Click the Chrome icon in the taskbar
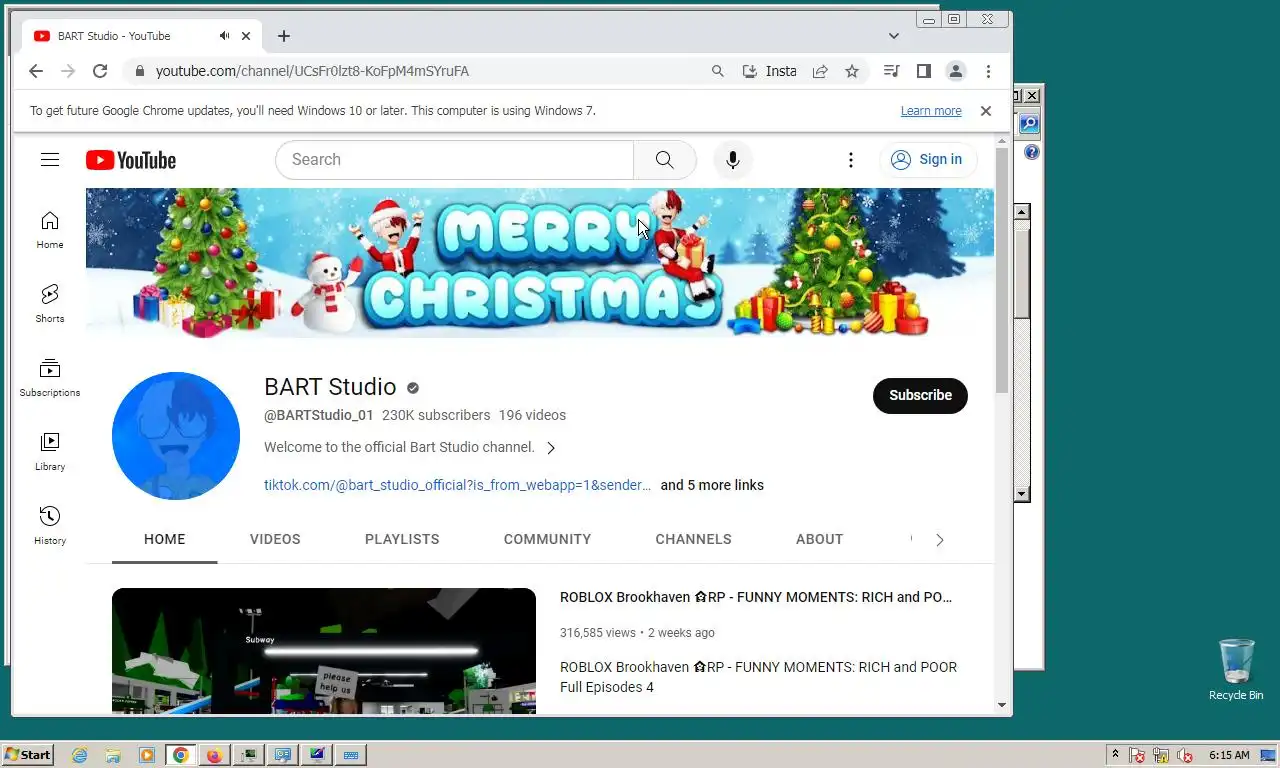The height and width of the screenshot is (768, 1280). 181,755
